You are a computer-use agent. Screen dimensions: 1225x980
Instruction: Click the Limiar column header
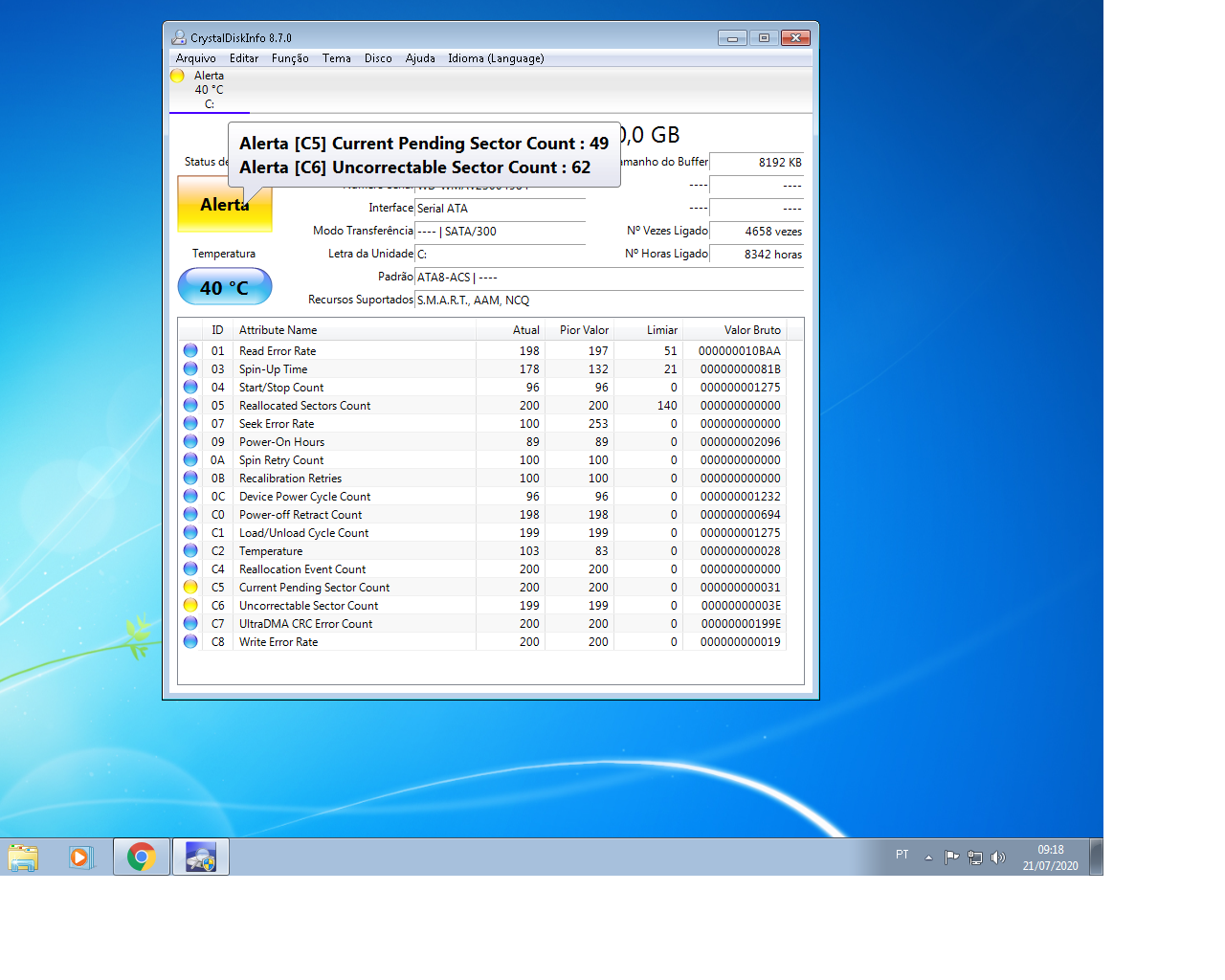pyautogui.click(x=648, y=330)
